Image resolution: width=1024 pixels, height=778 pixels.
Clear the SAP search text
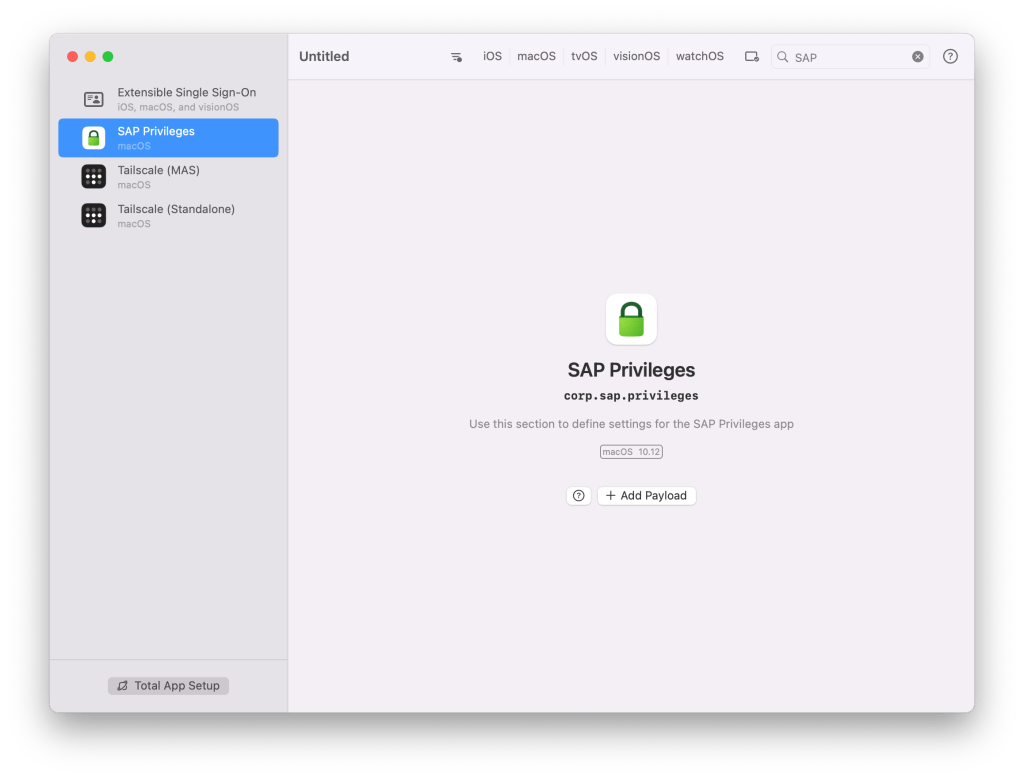coord(917,57)
